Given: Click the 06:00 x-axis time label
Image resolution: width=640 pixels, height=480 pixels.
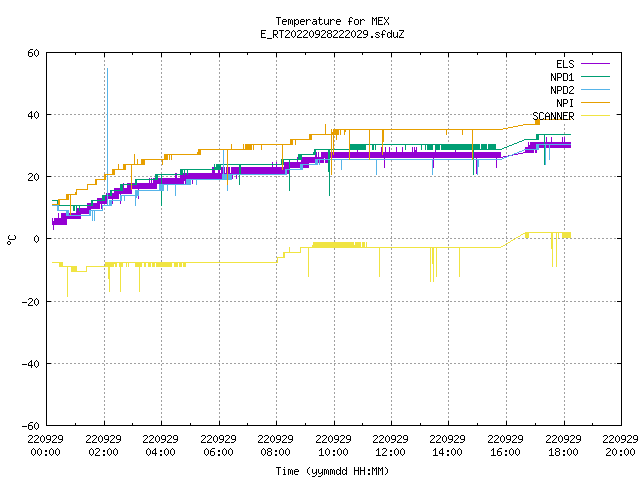Looking at the screenshot, I should click(218, 452).
